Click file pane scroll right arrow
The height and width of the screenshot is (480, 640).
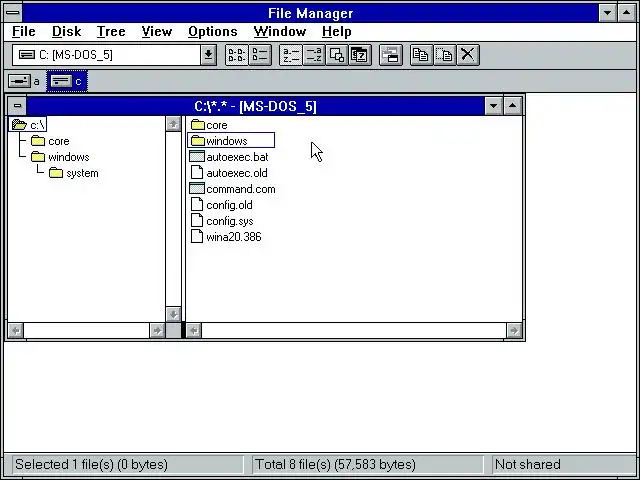point(514,330)
